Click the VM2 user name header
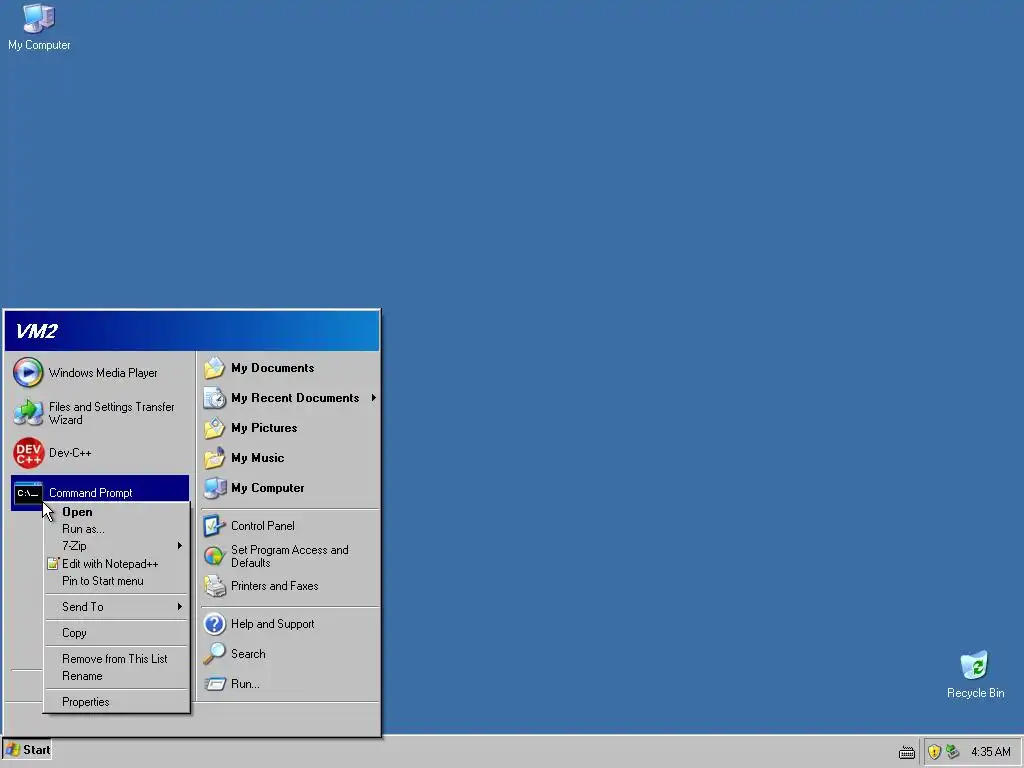 click(37, 331)
